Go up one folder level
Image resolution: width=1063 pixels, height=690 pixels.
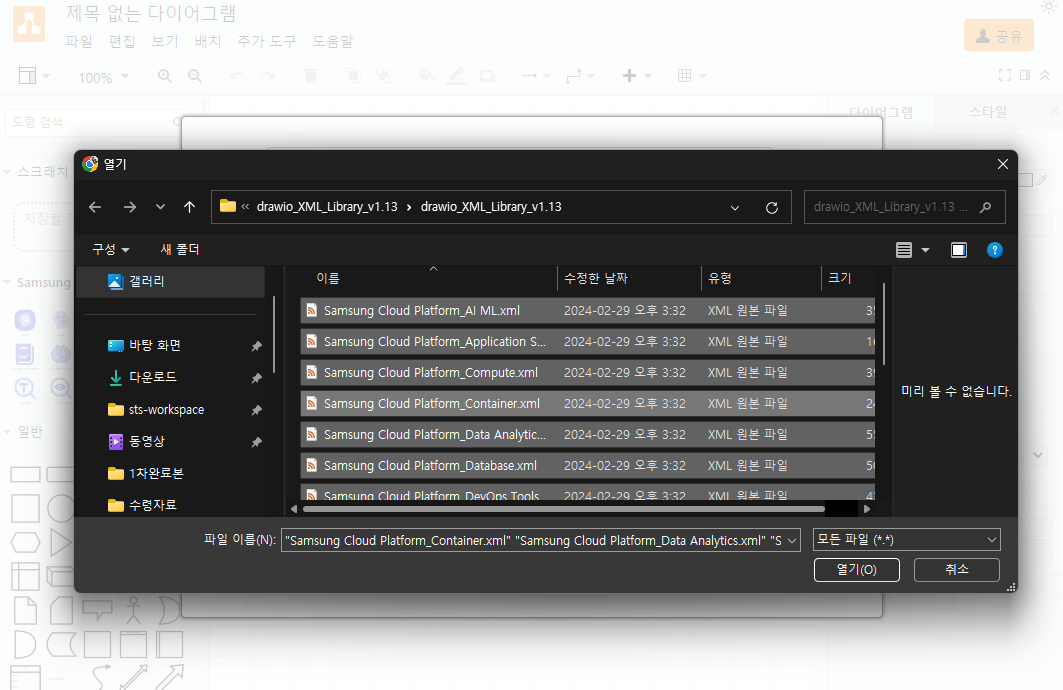pos(189,207)
